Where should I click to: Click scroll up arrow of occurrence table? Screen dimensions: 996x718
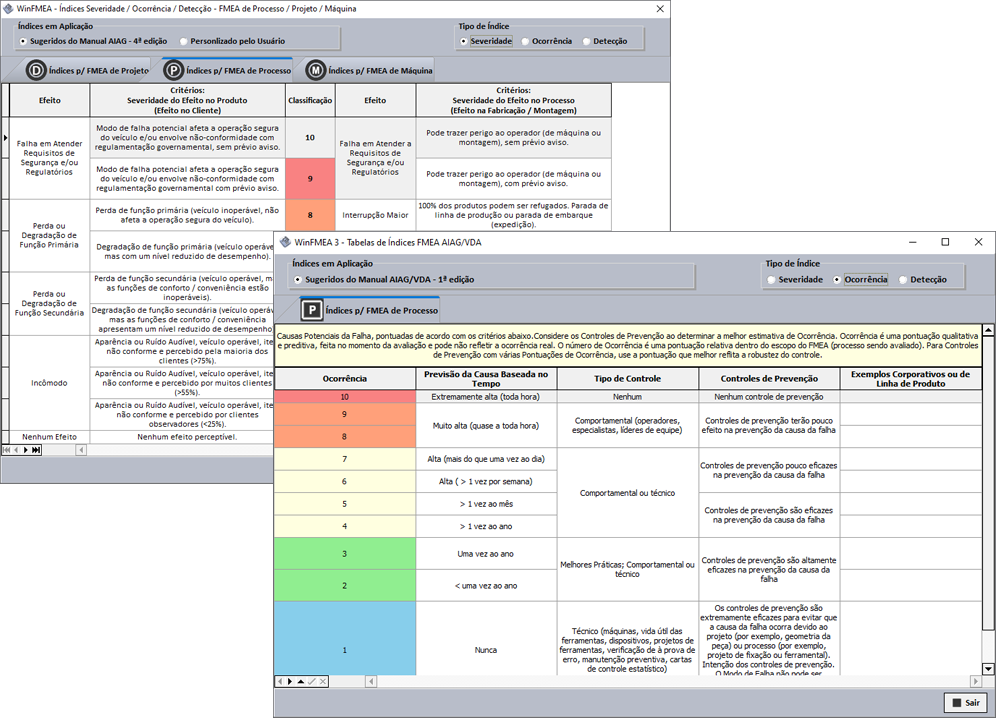click(x=989, y=330)
